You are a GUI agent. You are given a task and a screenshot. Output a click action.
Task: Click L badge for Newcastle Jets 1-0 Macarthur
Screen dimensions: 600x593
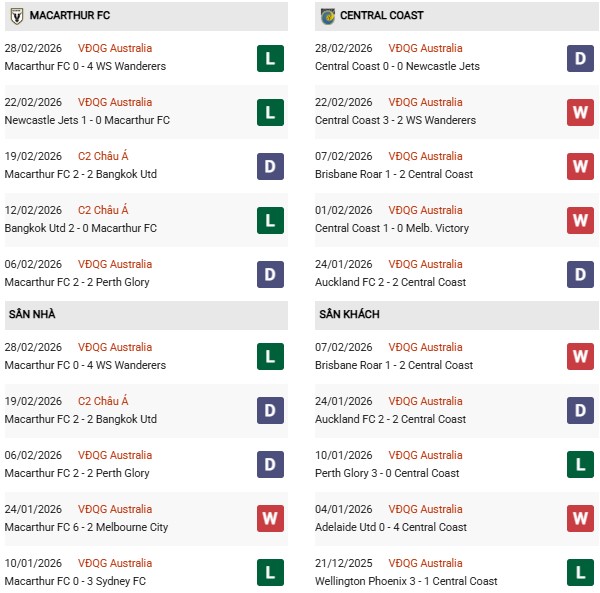click(x=269, y=112)
